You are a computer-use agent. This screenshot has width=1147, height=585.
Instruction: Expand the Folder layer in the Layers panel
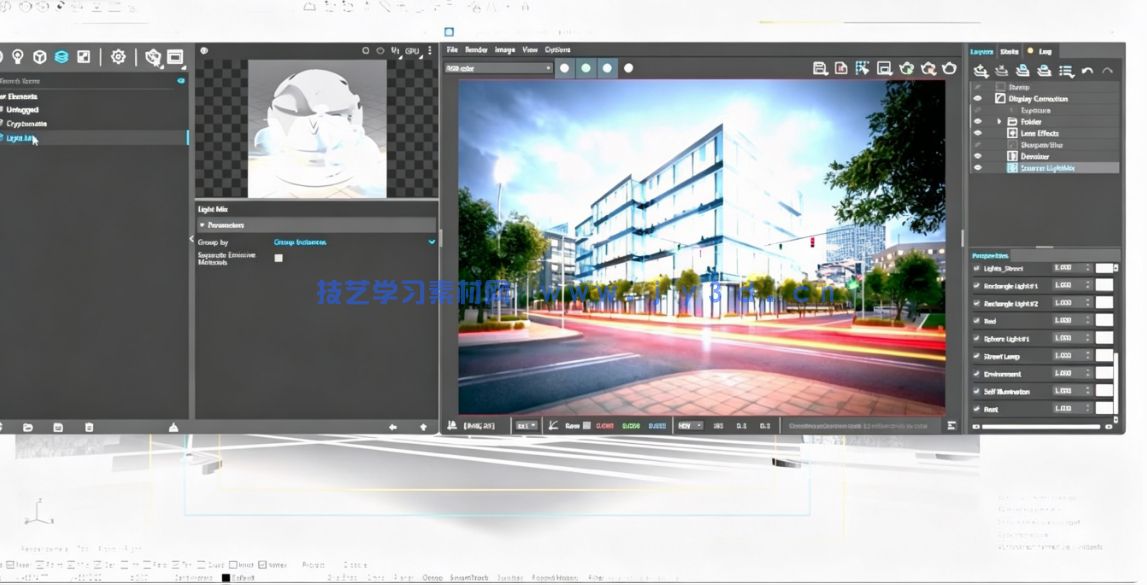click(999, 121)
